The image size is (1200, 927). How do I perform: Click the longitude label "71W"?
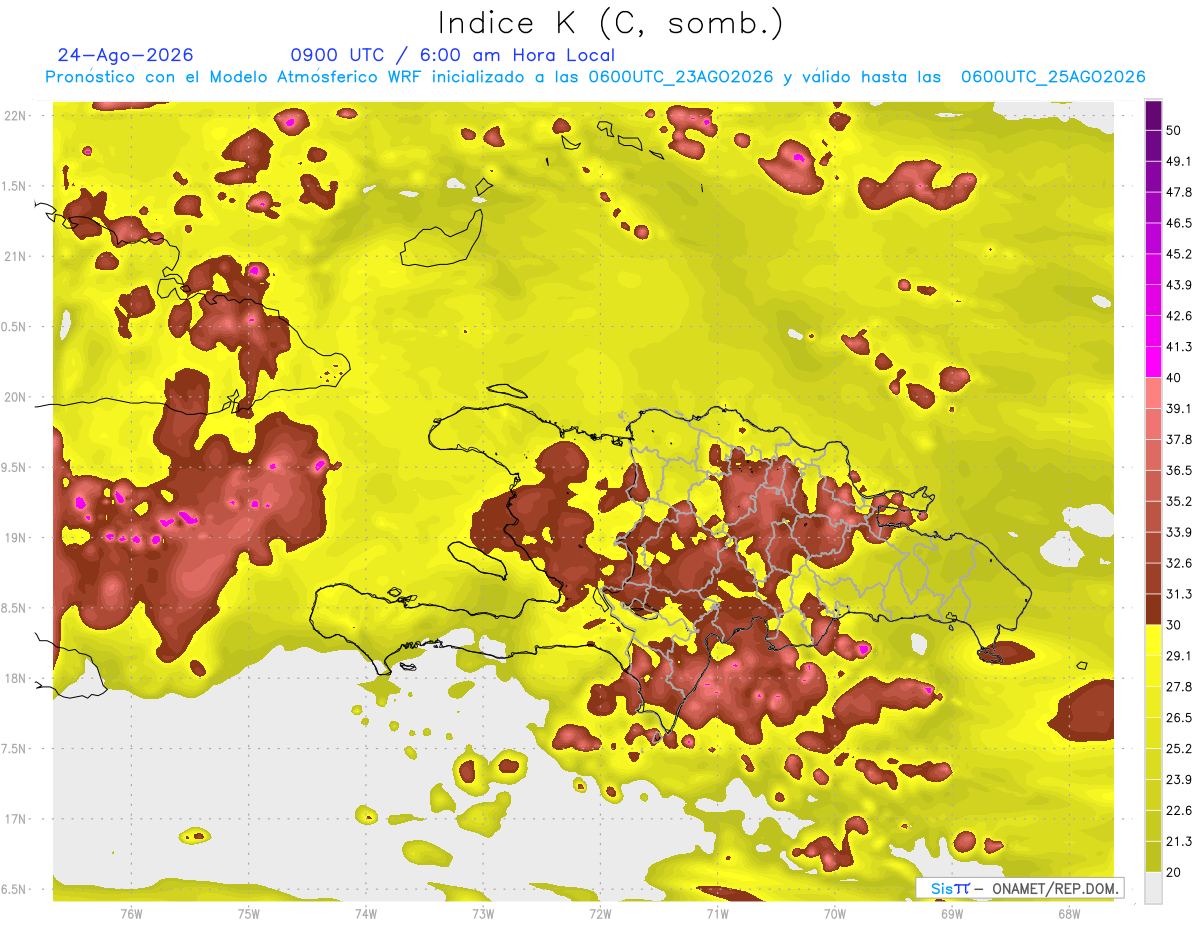(x=717, y=913)
